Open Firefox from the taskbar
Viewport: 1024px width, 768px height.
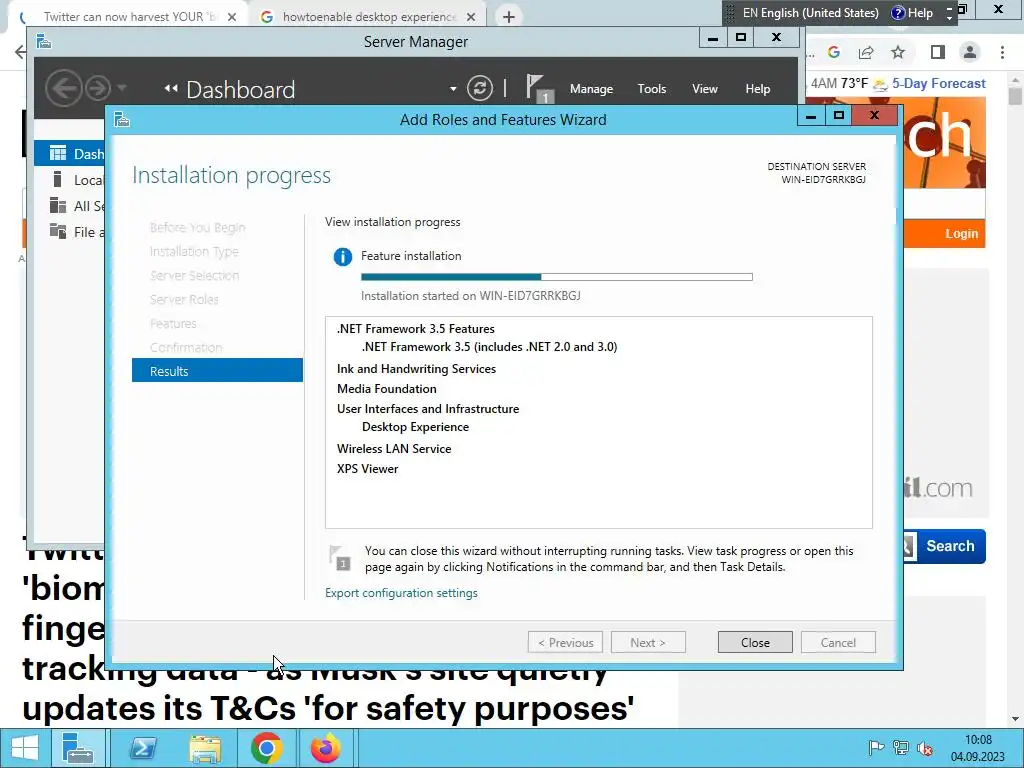(326, 748)
